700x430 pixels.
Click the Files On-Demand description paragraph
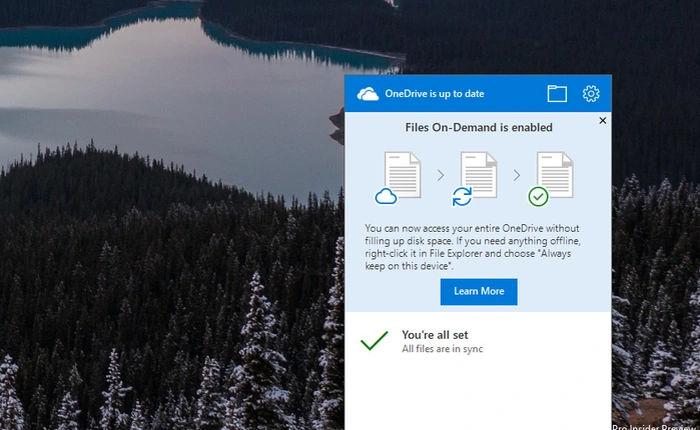pyautogui.click(x=473, y=247)
